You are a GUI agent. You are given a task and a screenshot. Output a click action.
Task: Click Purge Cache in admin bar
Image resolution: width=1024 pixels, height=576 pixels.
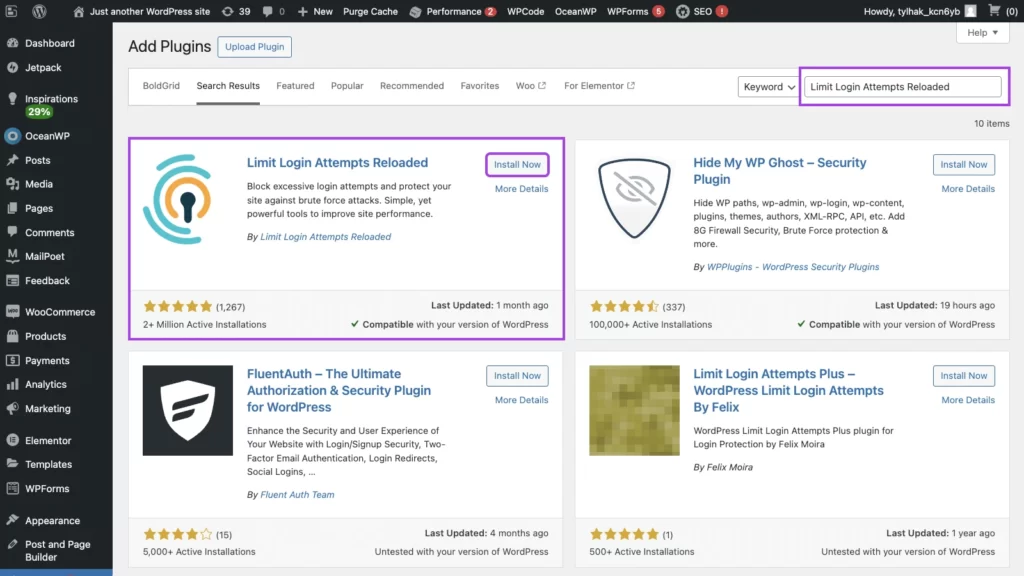pyautogui.click(x=370, y=11)
